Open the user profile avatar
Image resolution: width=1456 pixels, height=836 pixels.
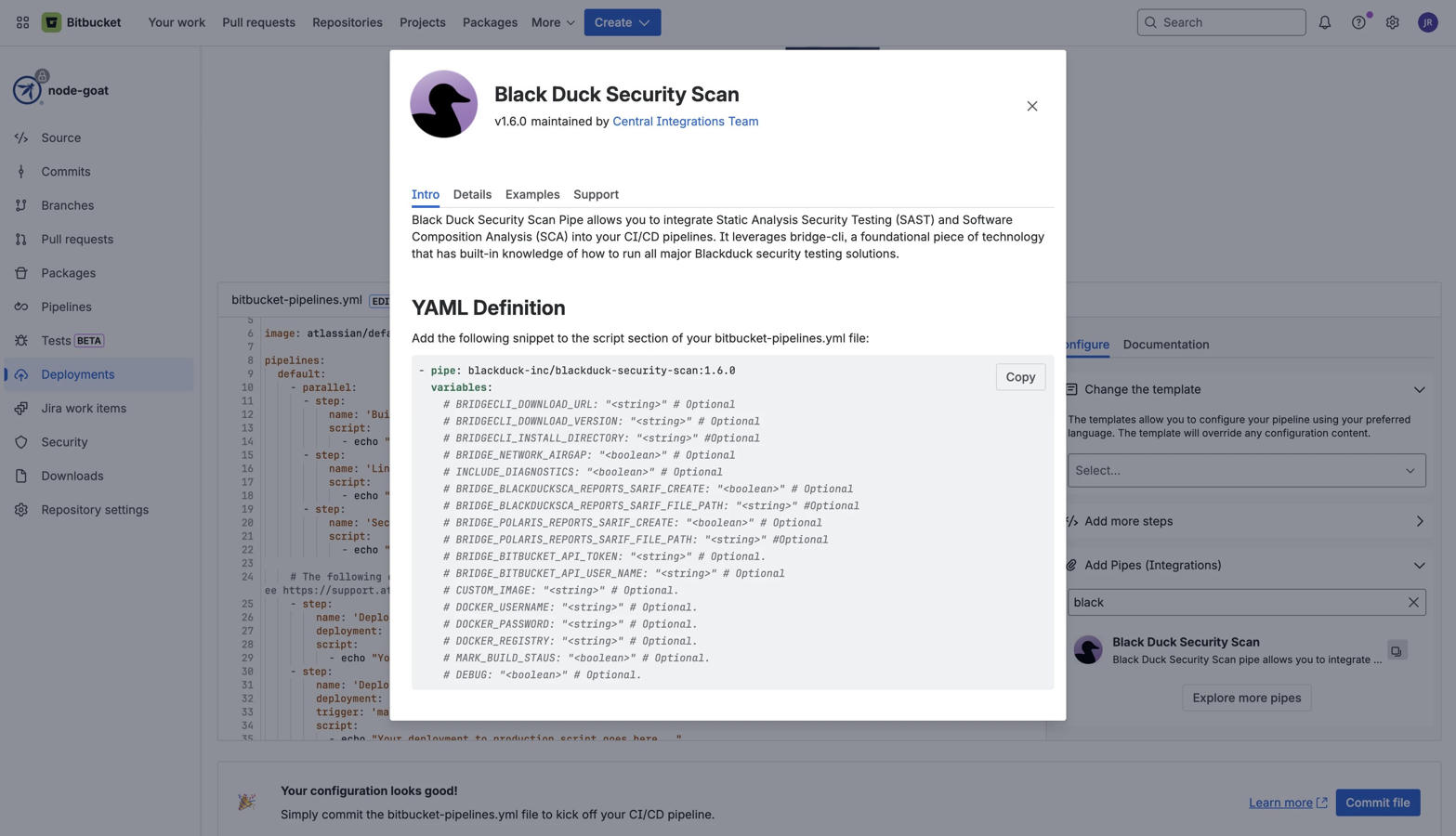click(x=1427, y=22)
